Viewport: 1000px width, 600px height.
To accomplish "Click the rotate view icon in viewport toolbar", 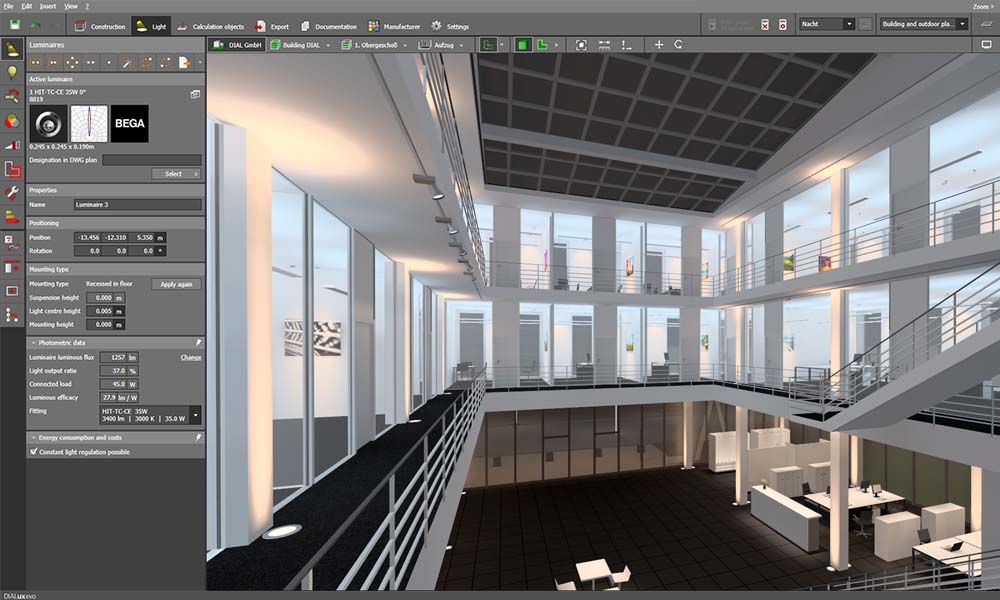I will (678, 45).
